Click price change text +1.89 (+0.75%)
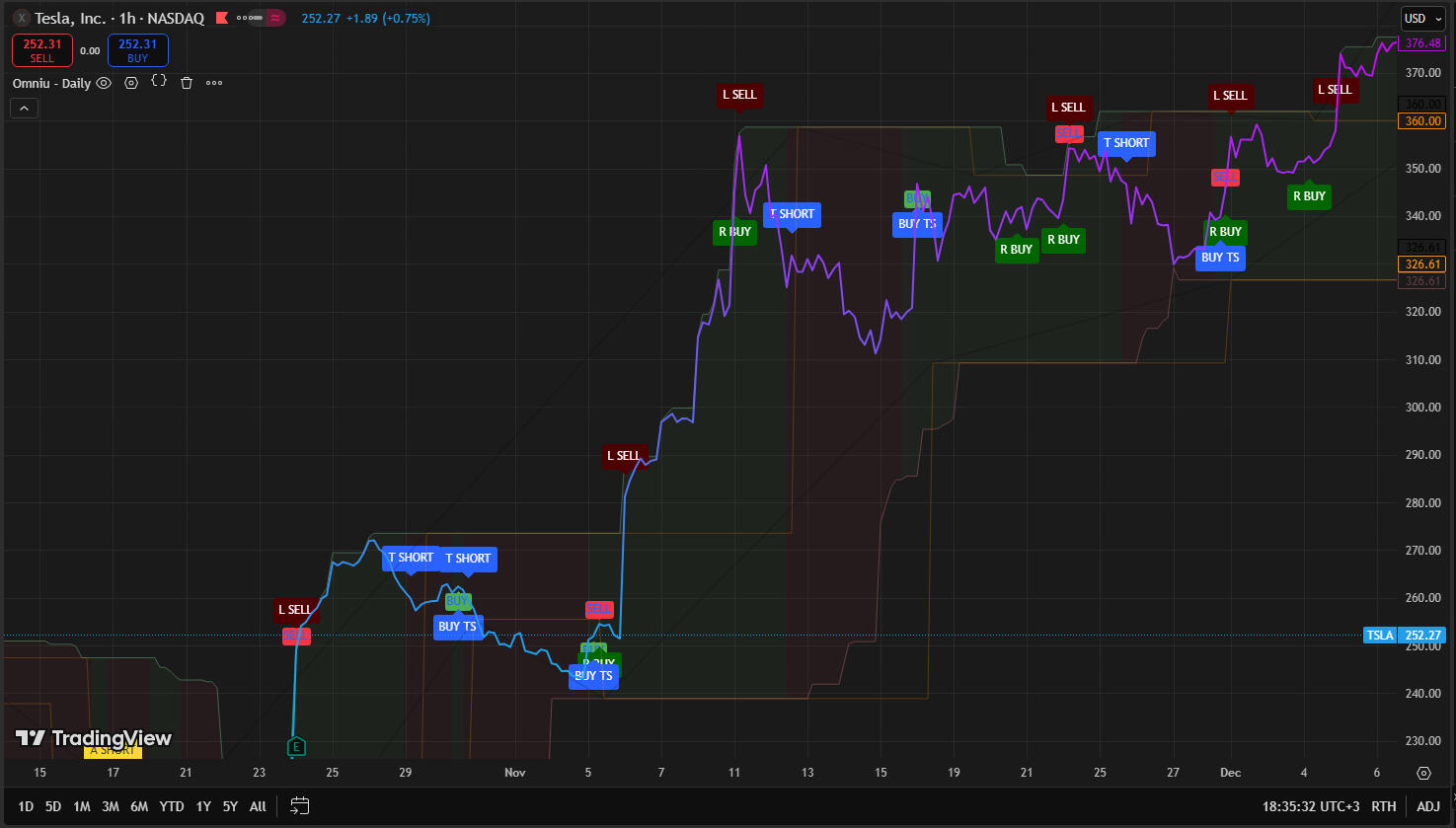Image resolution: width=1456 pixels, height=828 pixels. click(x=388, y=18)
